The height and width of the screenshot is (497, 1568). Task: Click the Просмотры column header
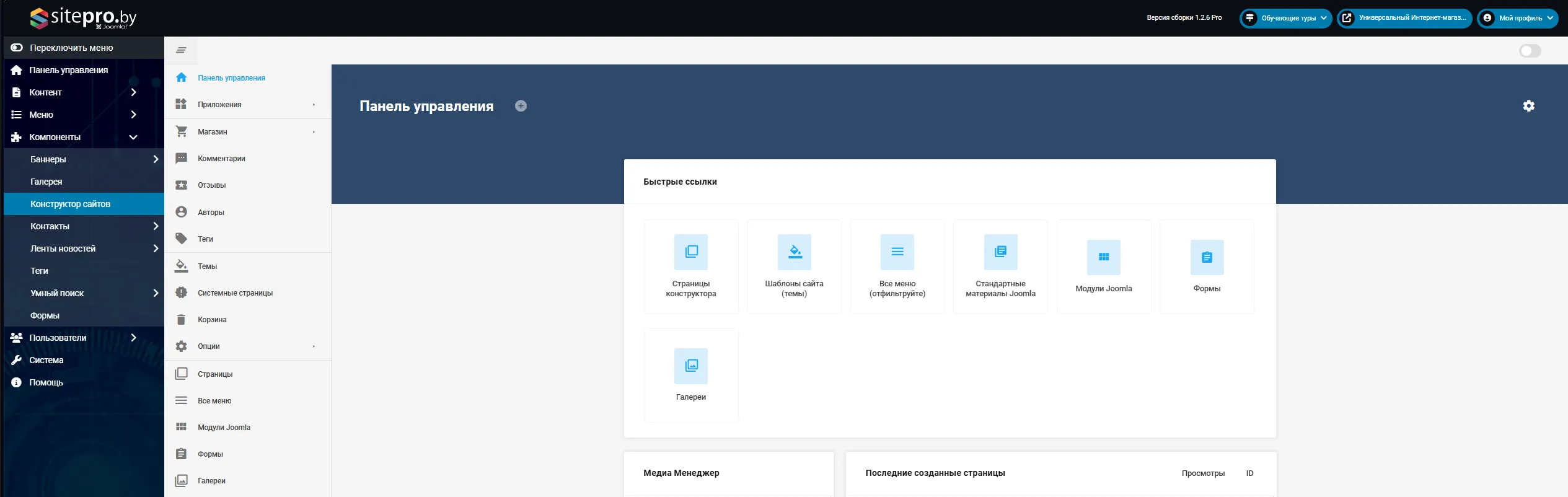pyautogui.click(x=1202, y=473)
